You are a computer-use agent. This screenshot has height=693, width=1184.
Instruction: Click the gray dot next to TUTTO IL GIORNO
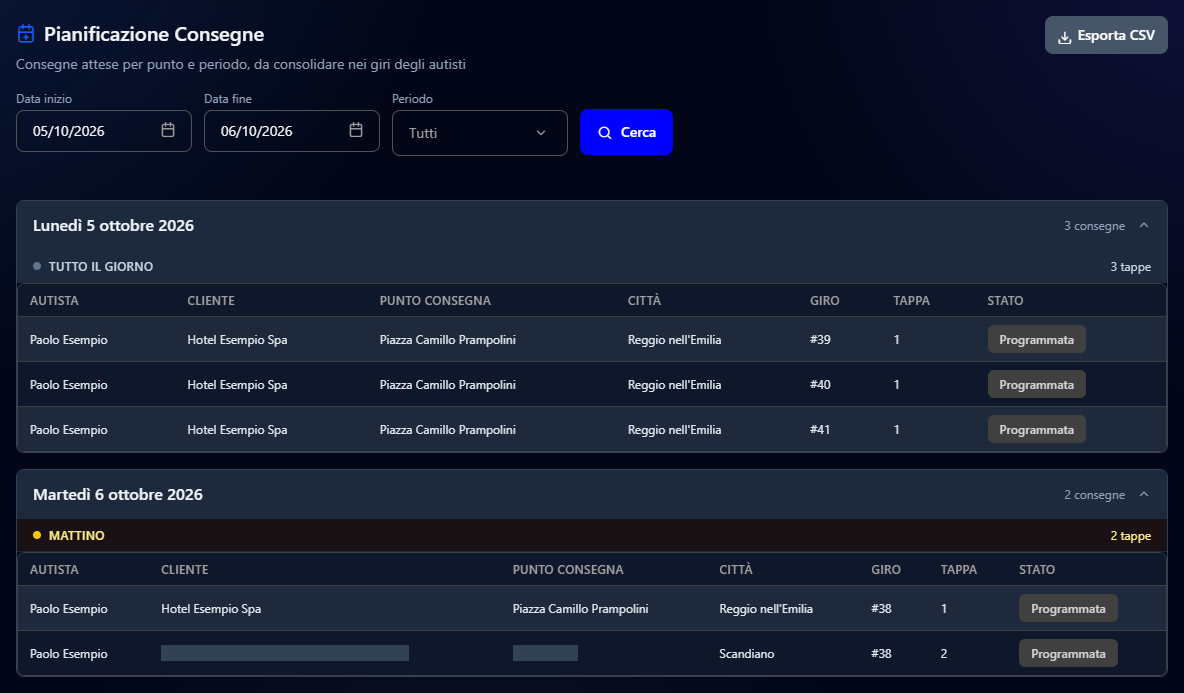tap(37, 266)
